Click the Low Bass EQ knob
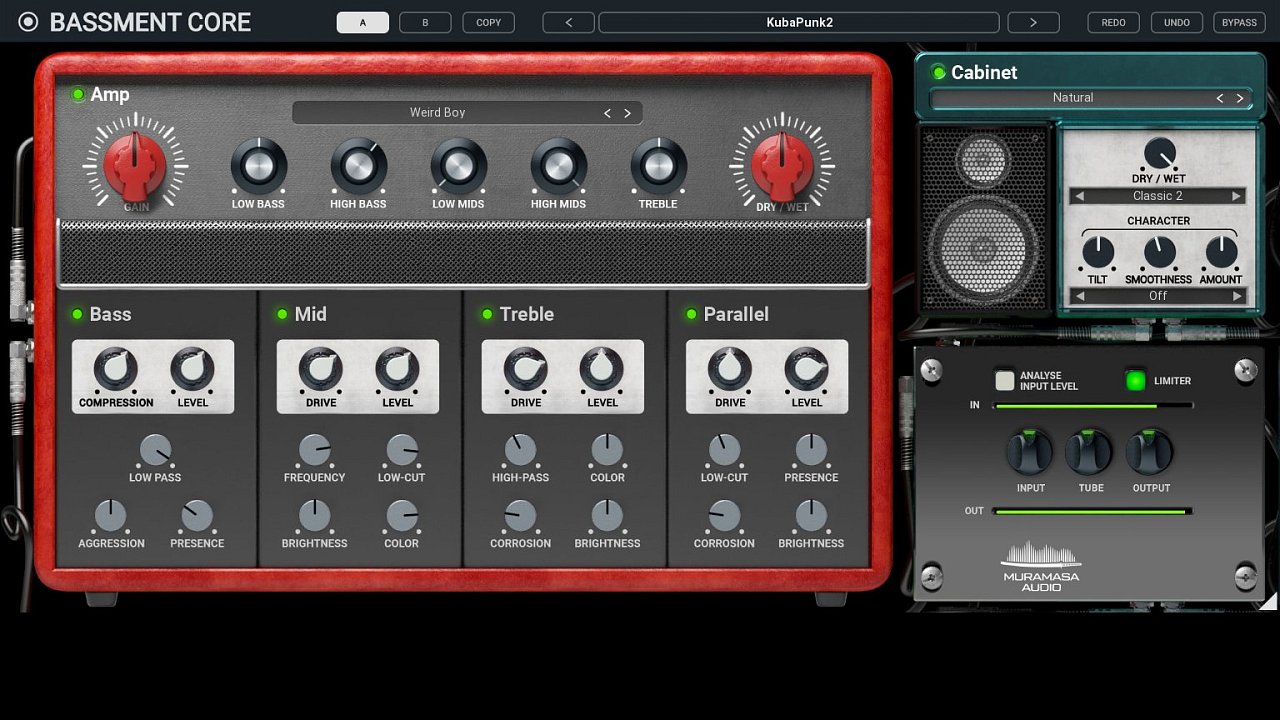Screen dimensions: 1280x720 [x=258, y=166]
